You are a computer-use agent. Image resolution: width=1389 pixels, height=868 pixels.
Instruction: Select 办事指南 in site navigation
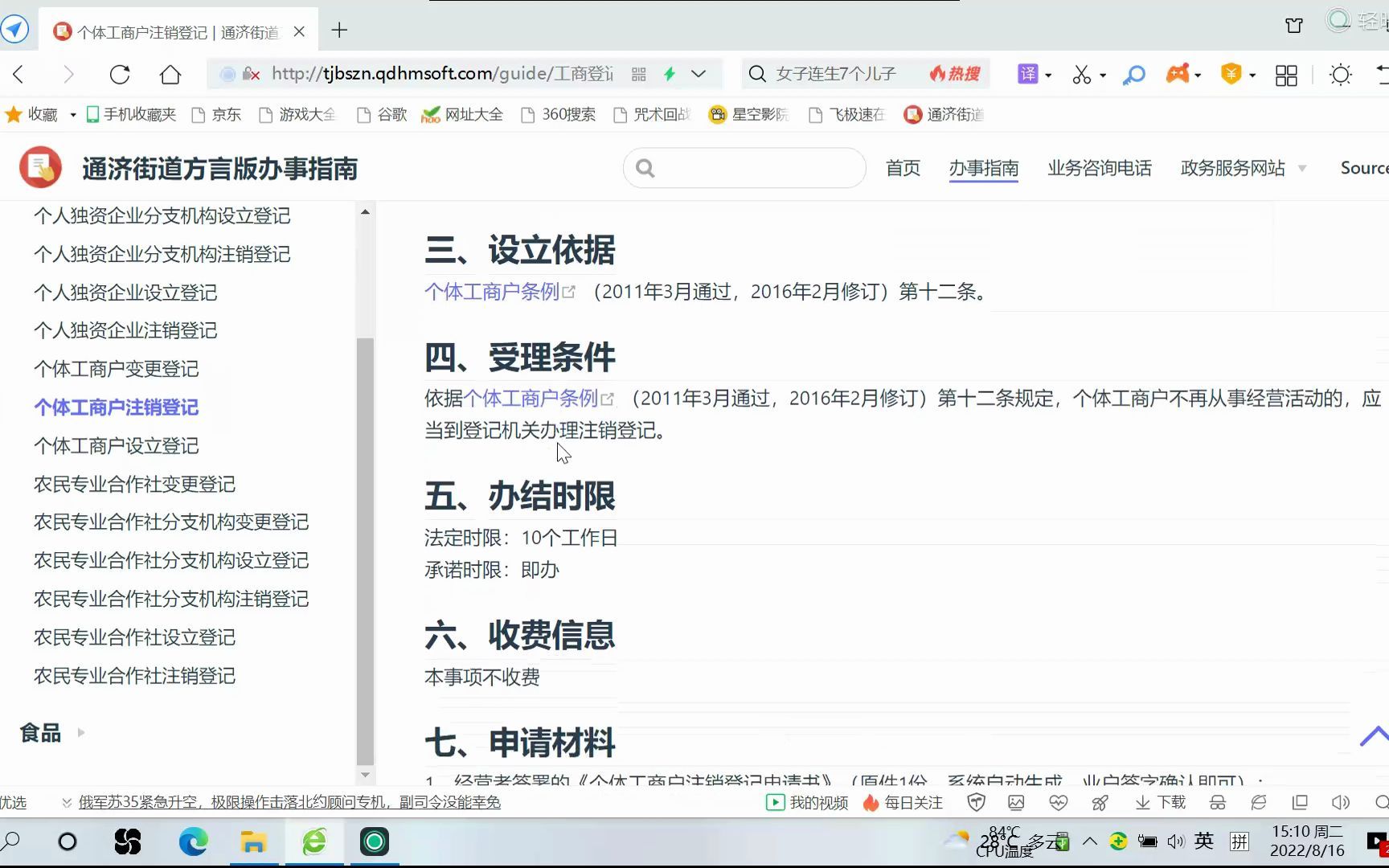pos(983,168)
